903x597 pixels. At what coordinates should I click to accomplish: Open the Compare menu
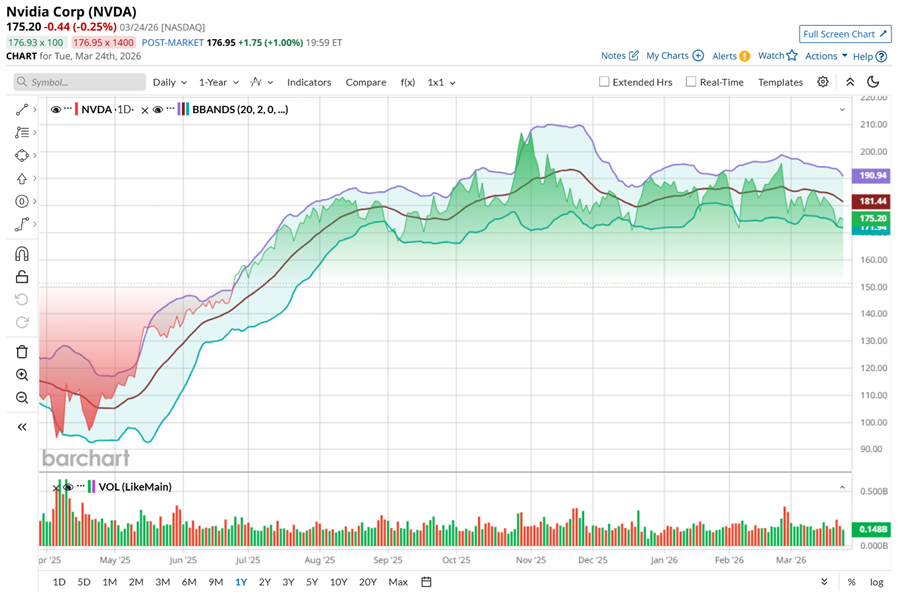pos(366,82)
